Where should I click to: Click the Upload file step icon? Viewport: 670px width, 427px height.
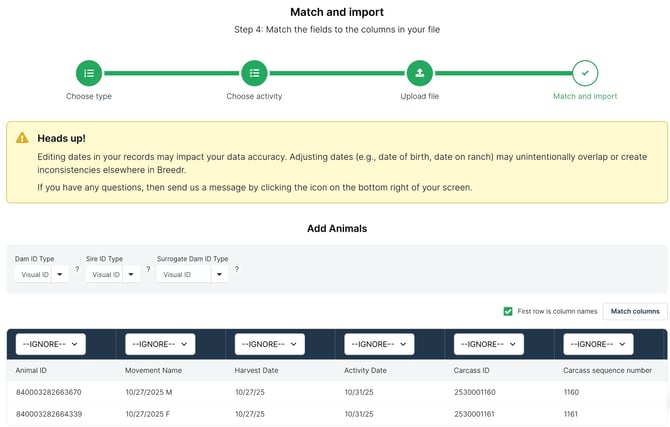click(419, 73)
